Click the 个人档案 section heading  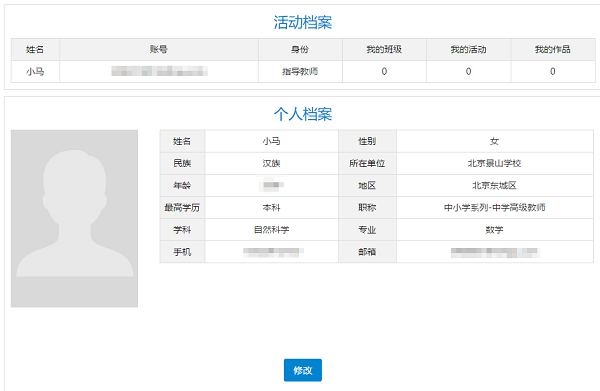[x=303, y=114]
